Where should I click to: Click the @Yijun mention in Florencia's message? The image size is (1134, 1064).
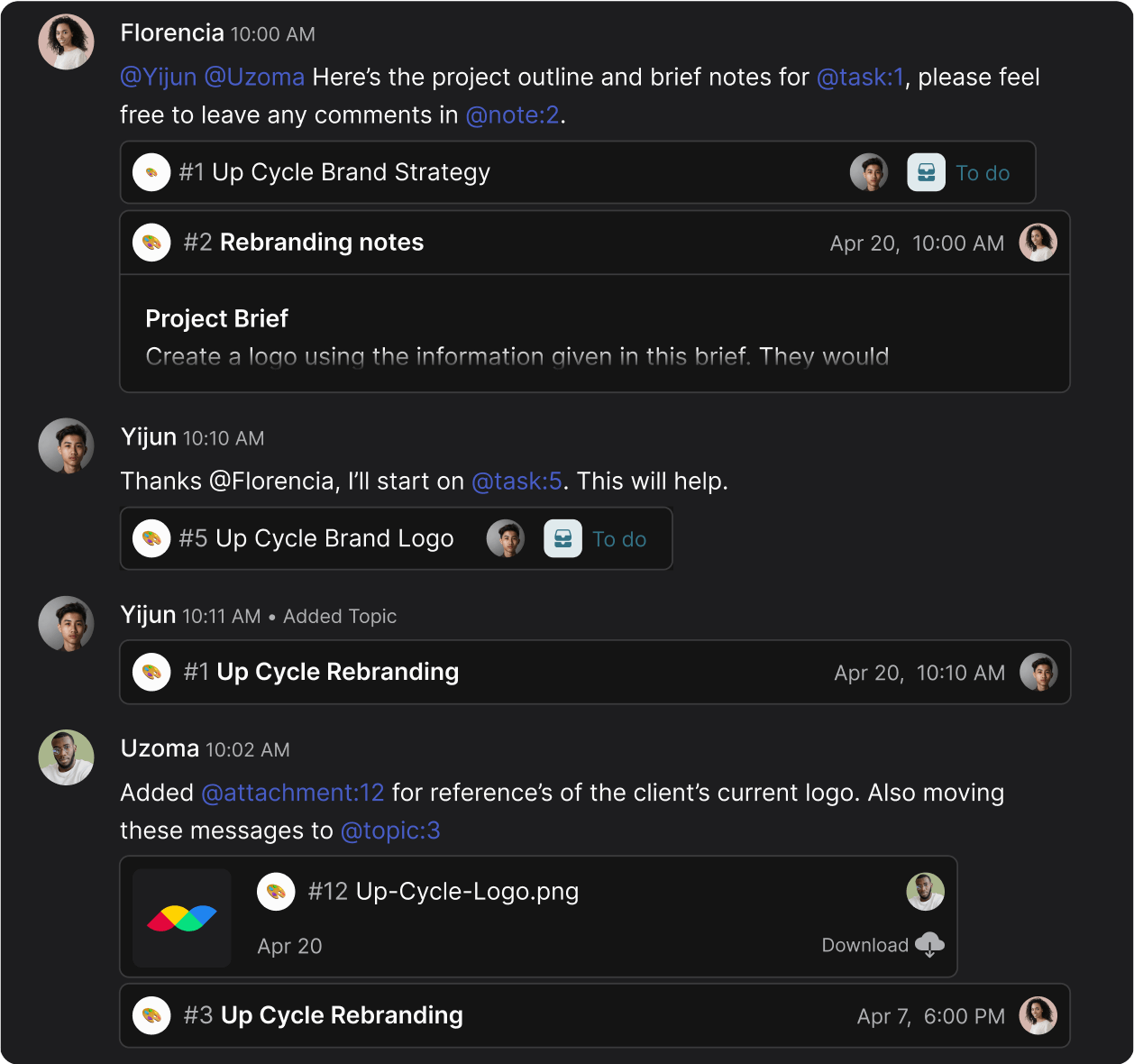tap(160, 78)
